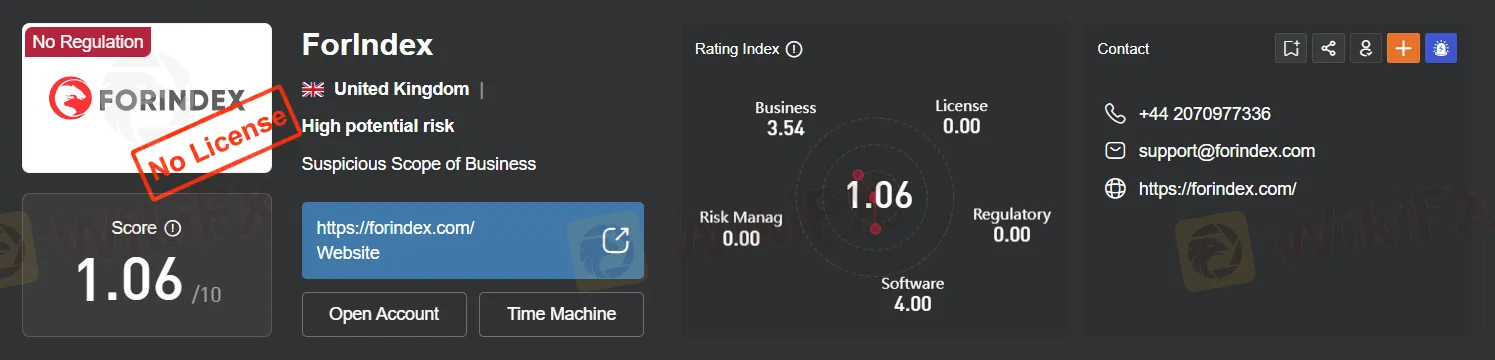
Task: Click the bookmark add icon
Action: pyautogui.click(x=1291, y=48)
